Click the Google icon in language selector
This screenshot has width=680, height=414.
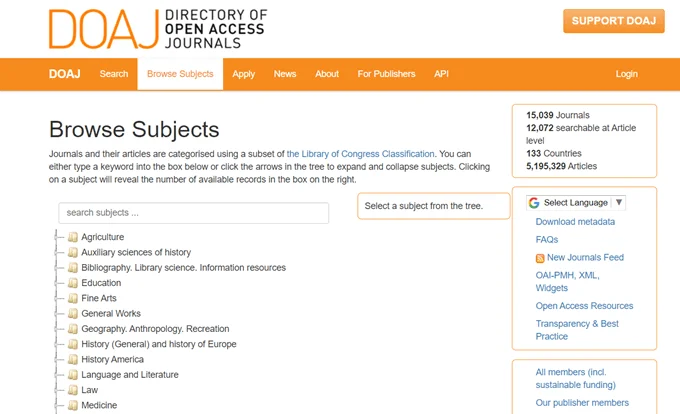click(534, 203)
